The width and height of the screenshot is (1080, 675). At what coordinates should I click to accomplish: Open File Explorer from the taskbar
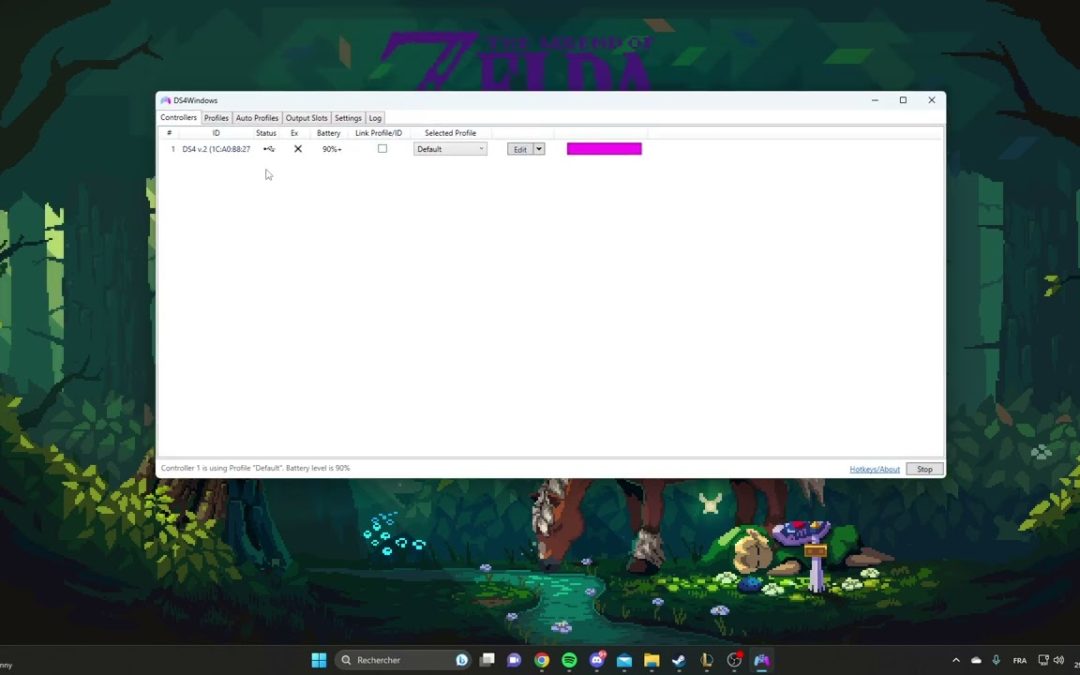652,660
